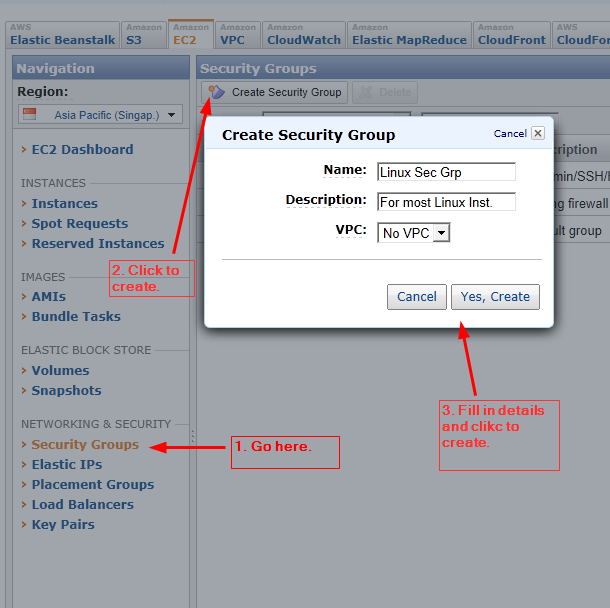
Task: Select Security Groups in the navigation
Action: [85, 445]
